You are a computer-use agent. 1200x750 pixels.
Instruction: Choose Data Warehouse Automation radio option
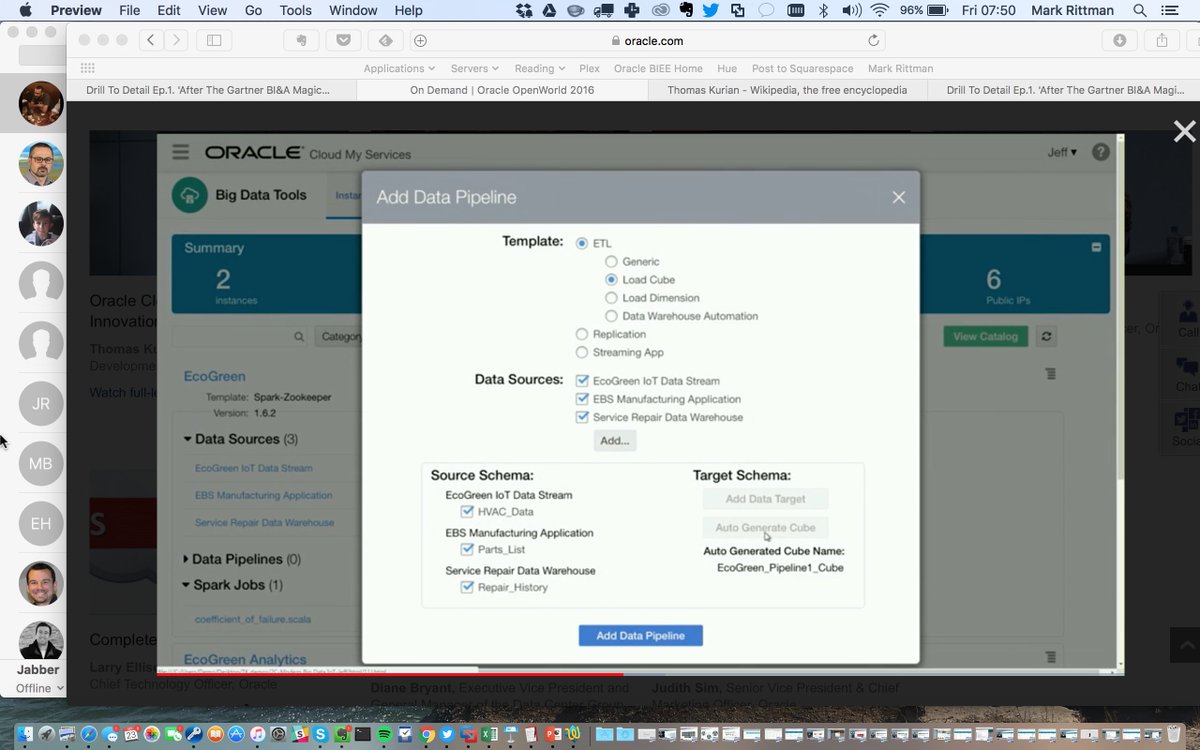611,316
